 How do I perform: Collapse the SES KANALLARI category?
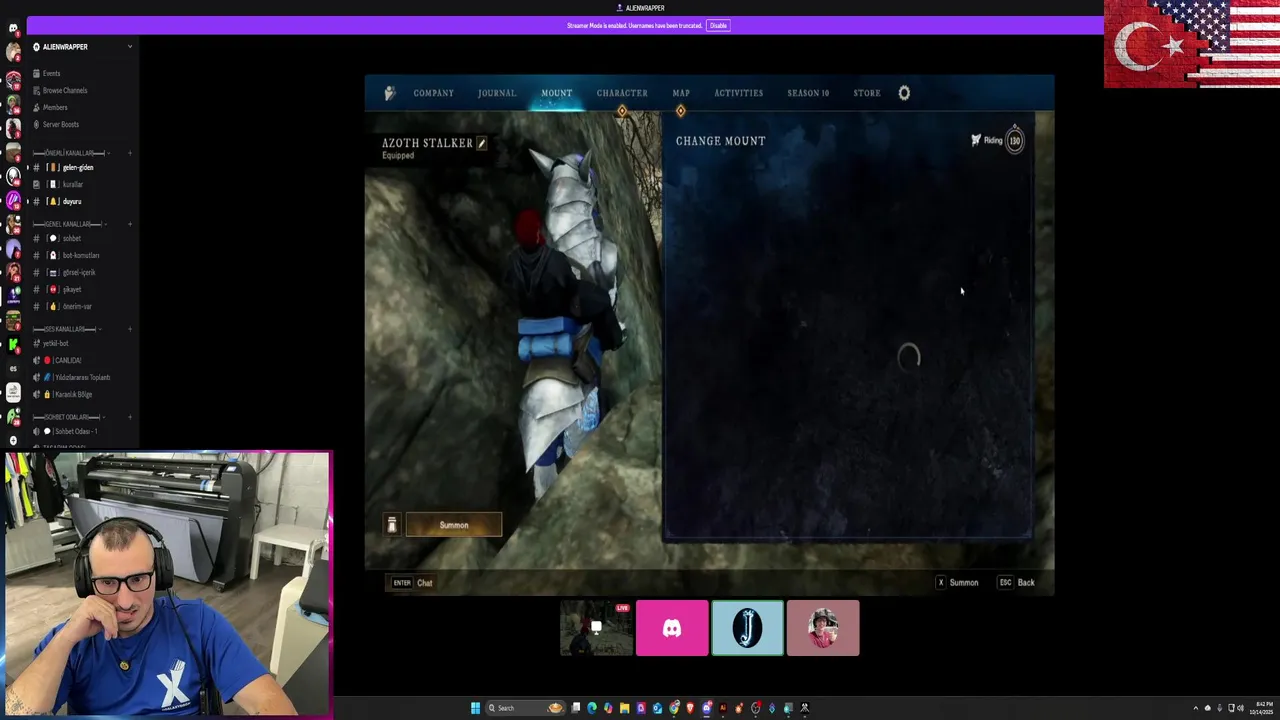[65, 329]
